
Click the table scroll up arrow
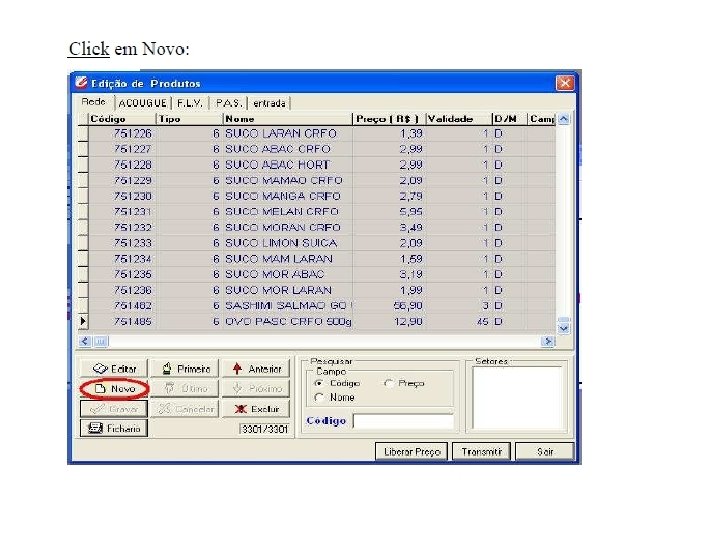564,119
